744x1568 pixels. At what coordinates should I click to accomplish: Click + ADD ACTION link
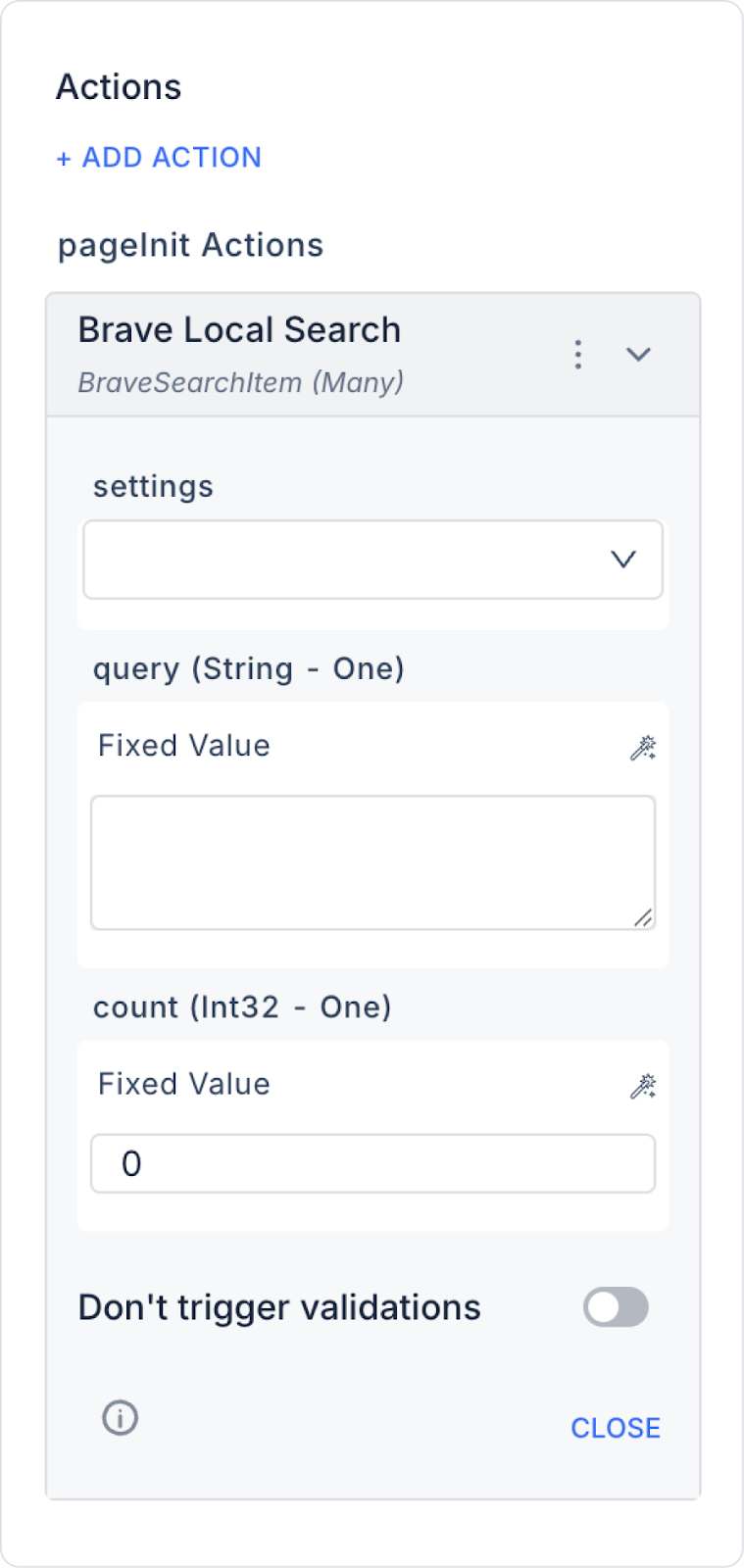159,157
